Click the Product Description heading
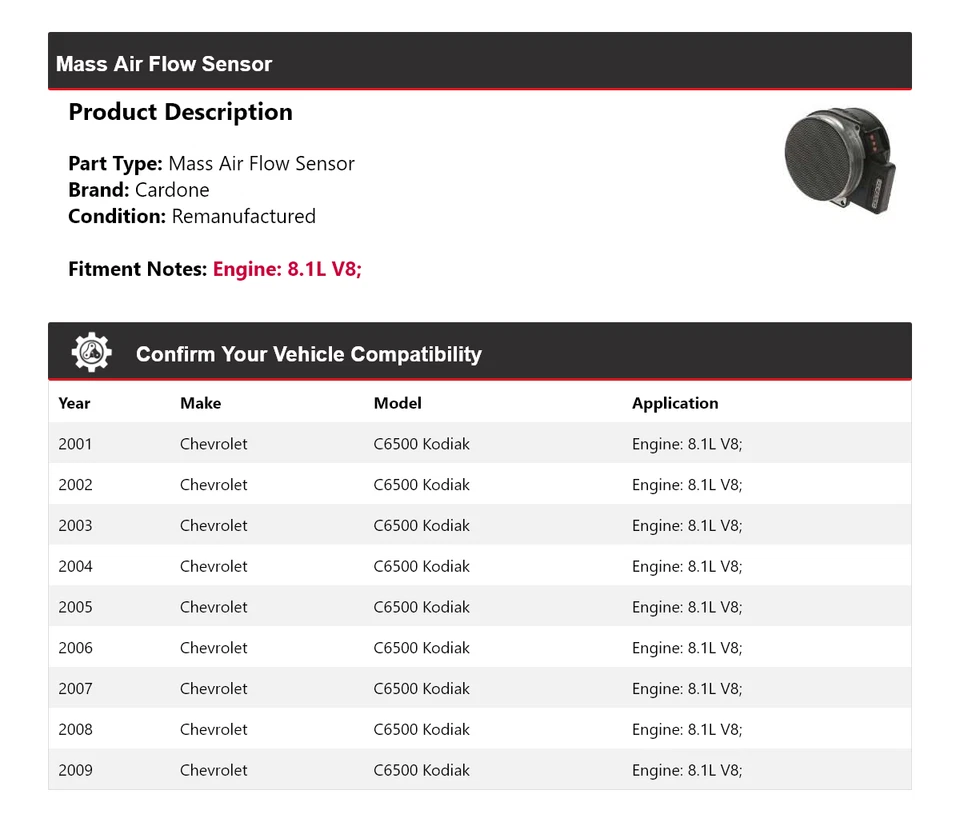Image resolution: width=960 pixels, height=822 pixels. (x=180, y=112)
